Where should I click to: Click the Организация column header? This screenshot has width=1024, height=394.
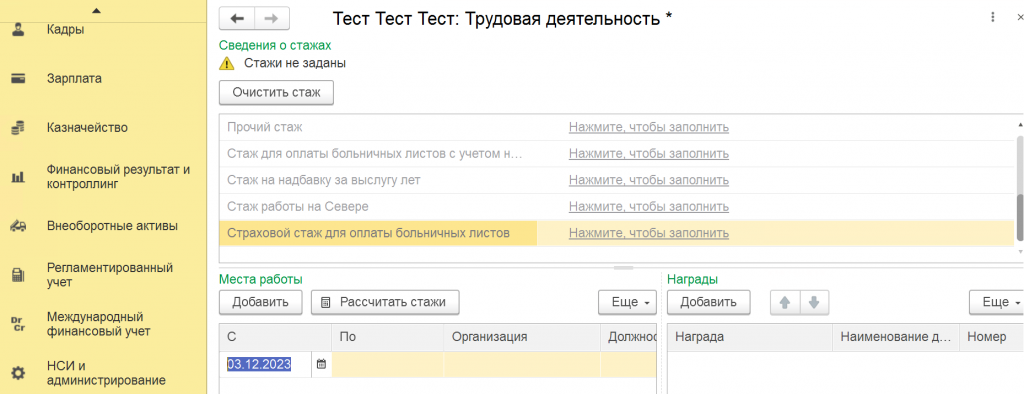(x=522, y=337)
